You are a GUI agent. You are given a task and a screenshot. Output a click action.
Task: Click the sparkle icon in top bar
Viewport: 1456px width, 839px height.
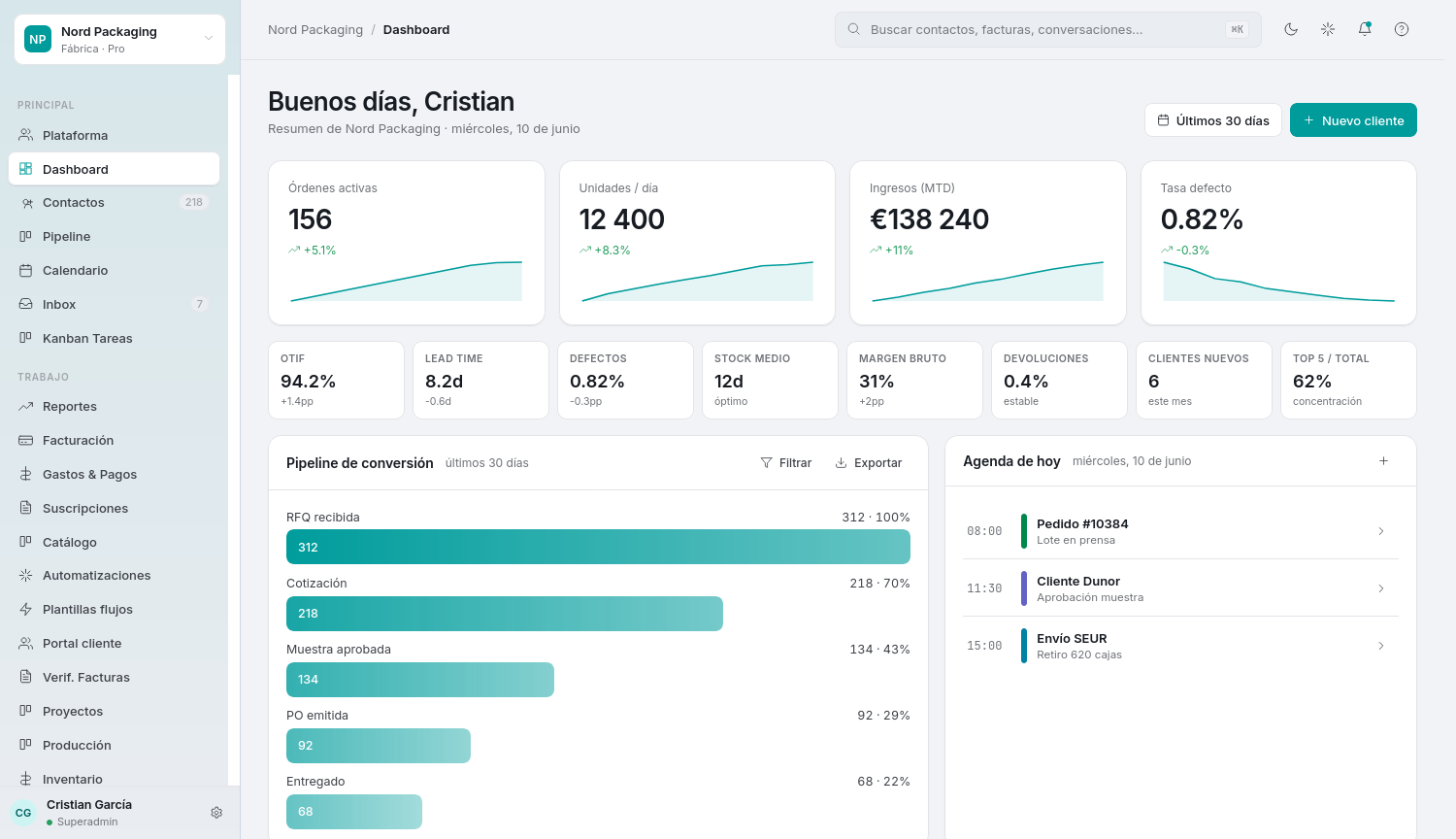(1328, 29)
